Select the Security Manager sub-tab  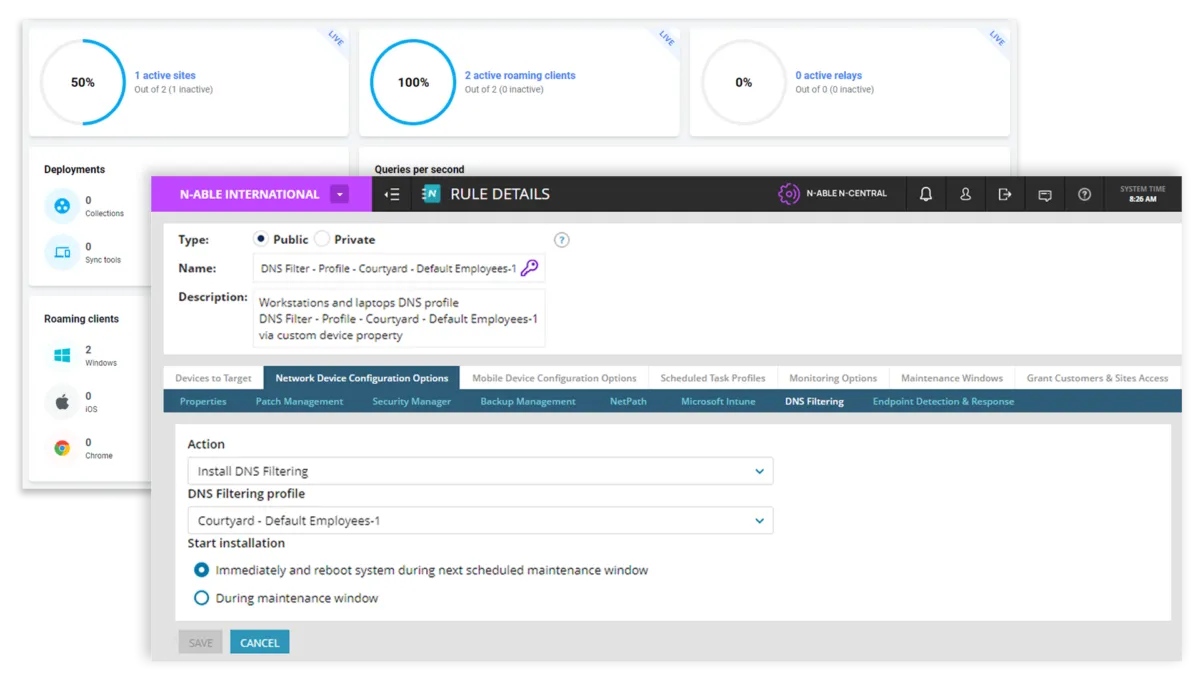(412, 401)
